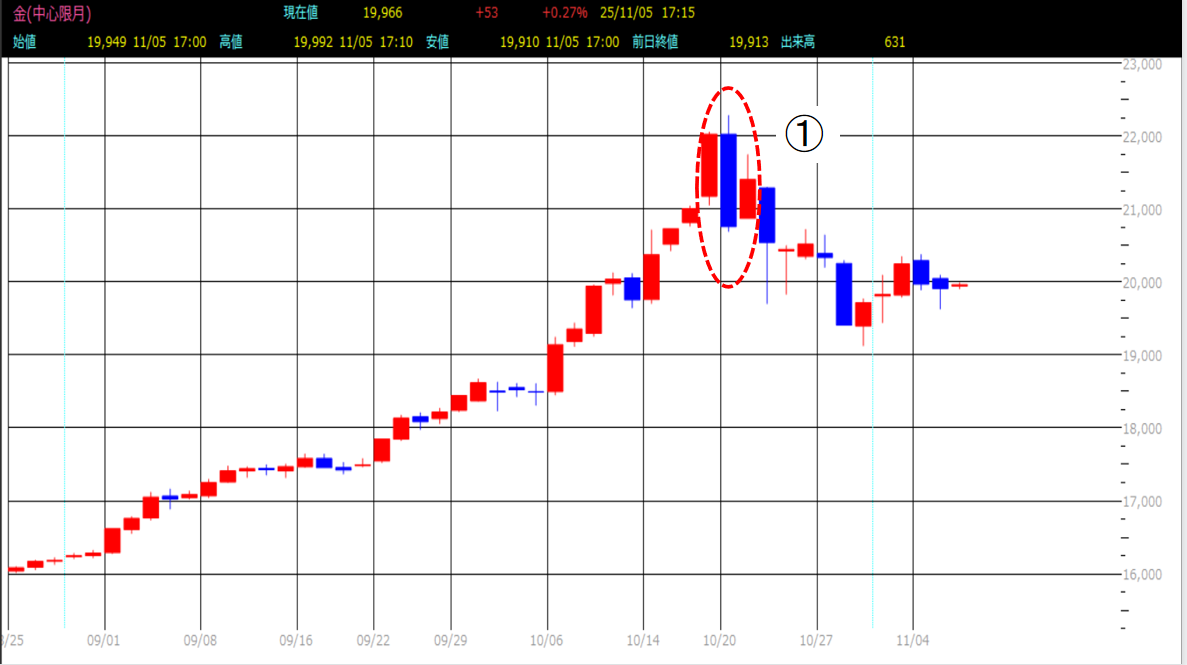Image resolution: width=1187 pixels, height=665 pixels.
Task: Select the 安値 value 19,910
Action: [x=518, y=42]
